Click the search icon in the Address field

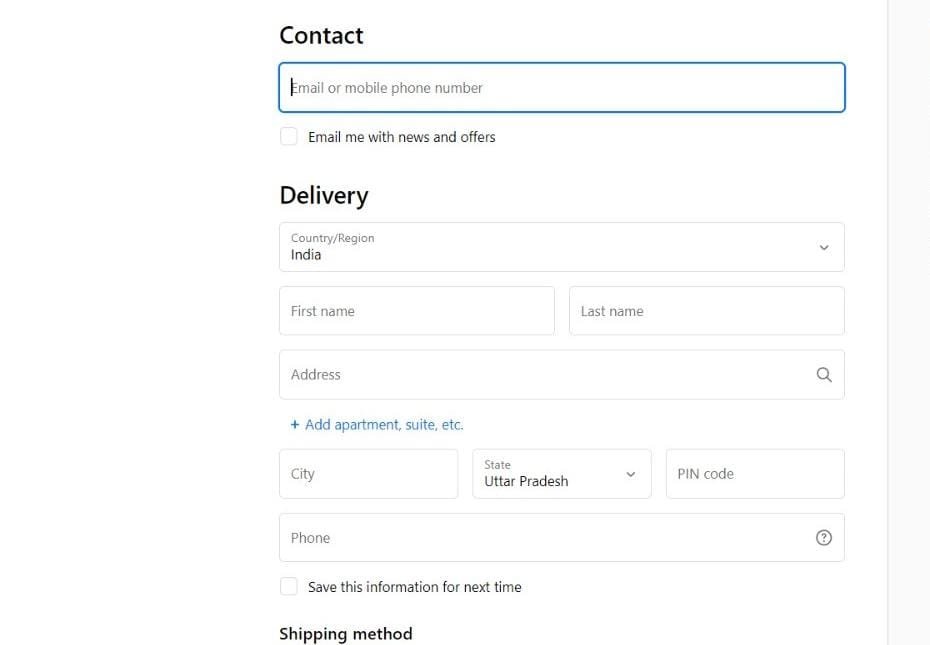point(824,374)
